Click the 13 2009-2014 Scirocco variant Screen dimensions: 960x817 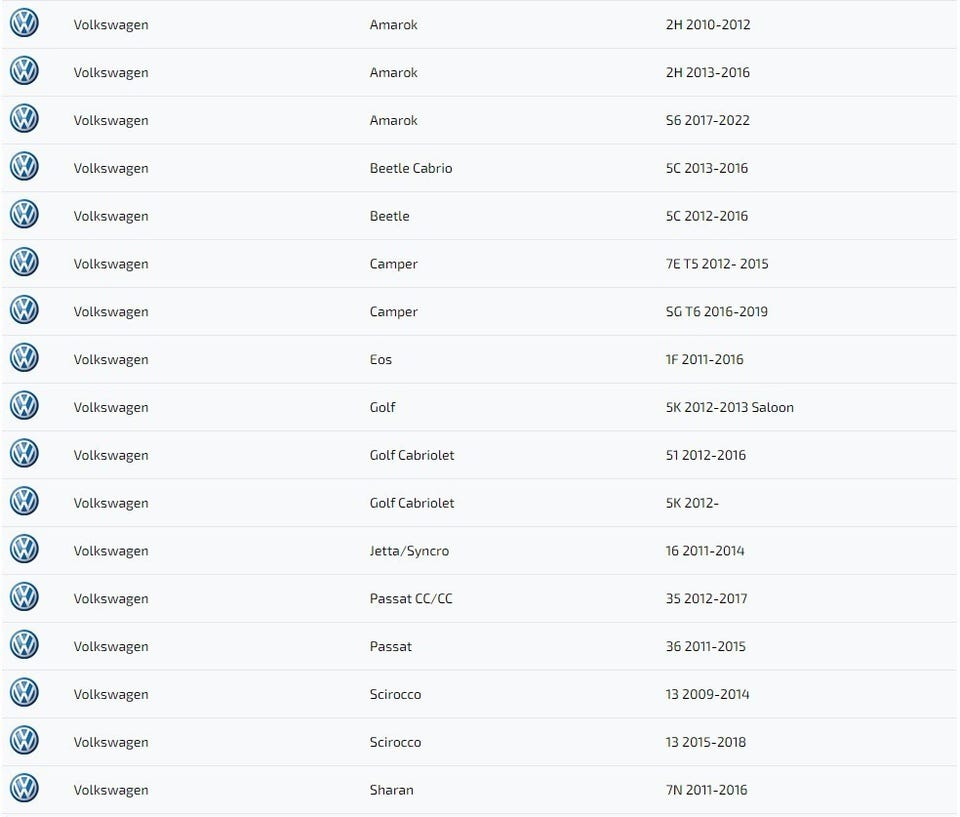pyautogui.click(x=707, y=694)
